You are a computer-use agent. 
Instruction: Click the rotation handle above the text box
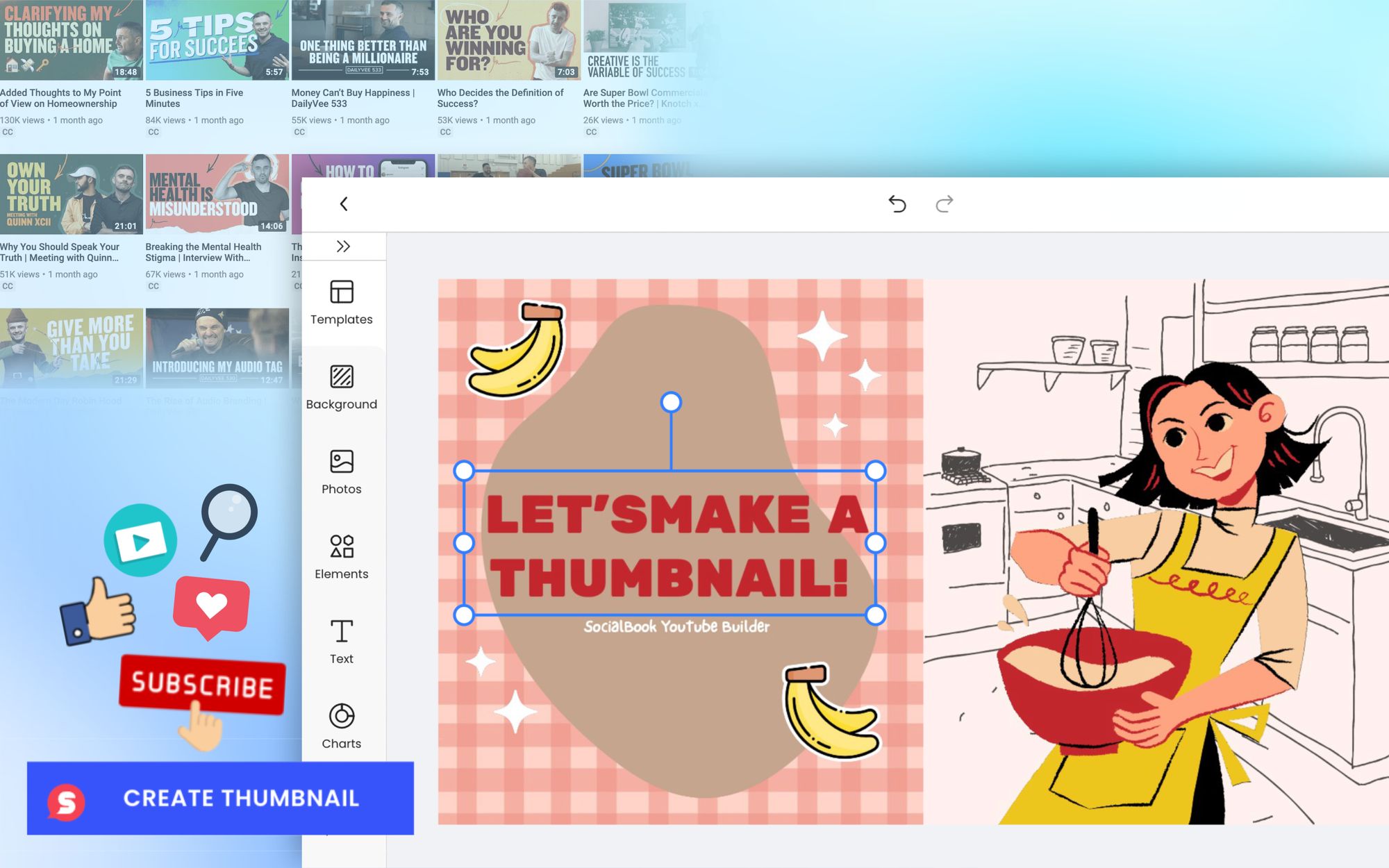[671, 402]
